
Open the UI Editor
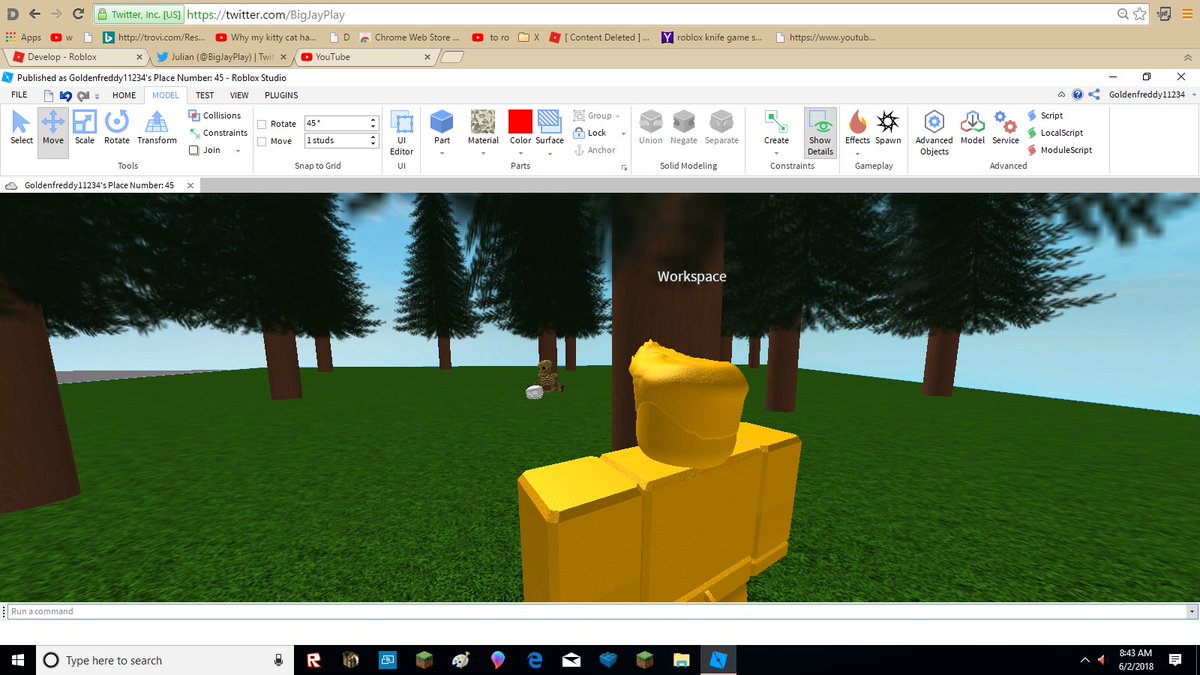402,133
